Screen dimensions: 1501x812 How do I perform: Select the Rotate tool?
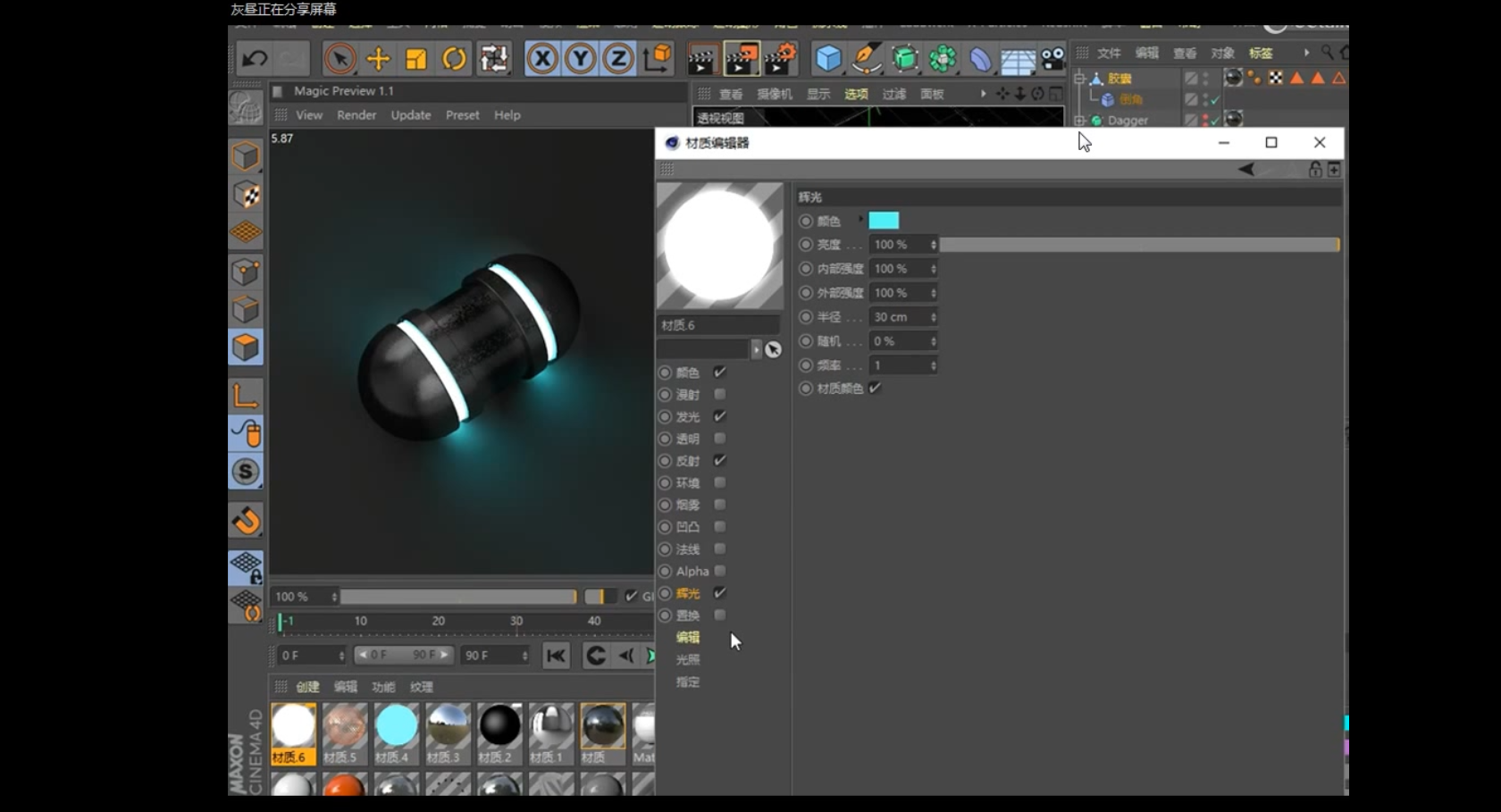pos(455,59)
